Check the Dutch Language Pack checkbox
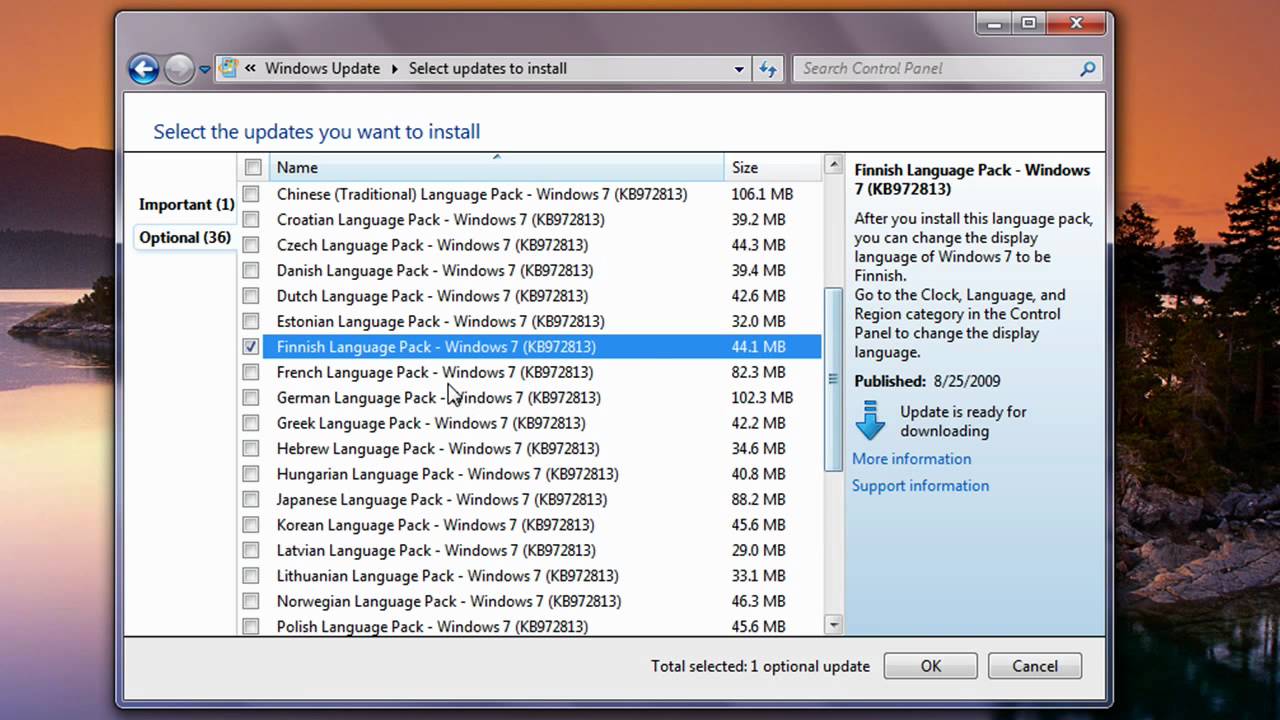The height and width of the screenshot is (720, 1280). pos(251,296)
